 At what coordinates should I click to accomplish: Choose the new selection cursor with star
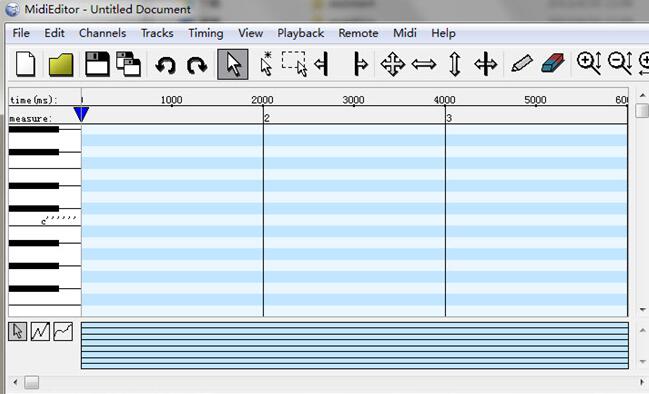click(x=266, y=64)
